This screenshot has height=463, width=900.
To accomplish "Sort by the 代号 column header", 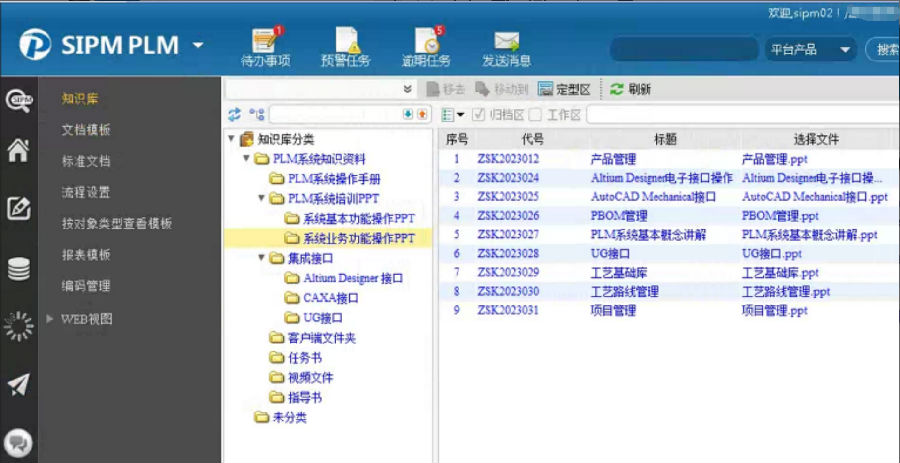I will (533, 139).
